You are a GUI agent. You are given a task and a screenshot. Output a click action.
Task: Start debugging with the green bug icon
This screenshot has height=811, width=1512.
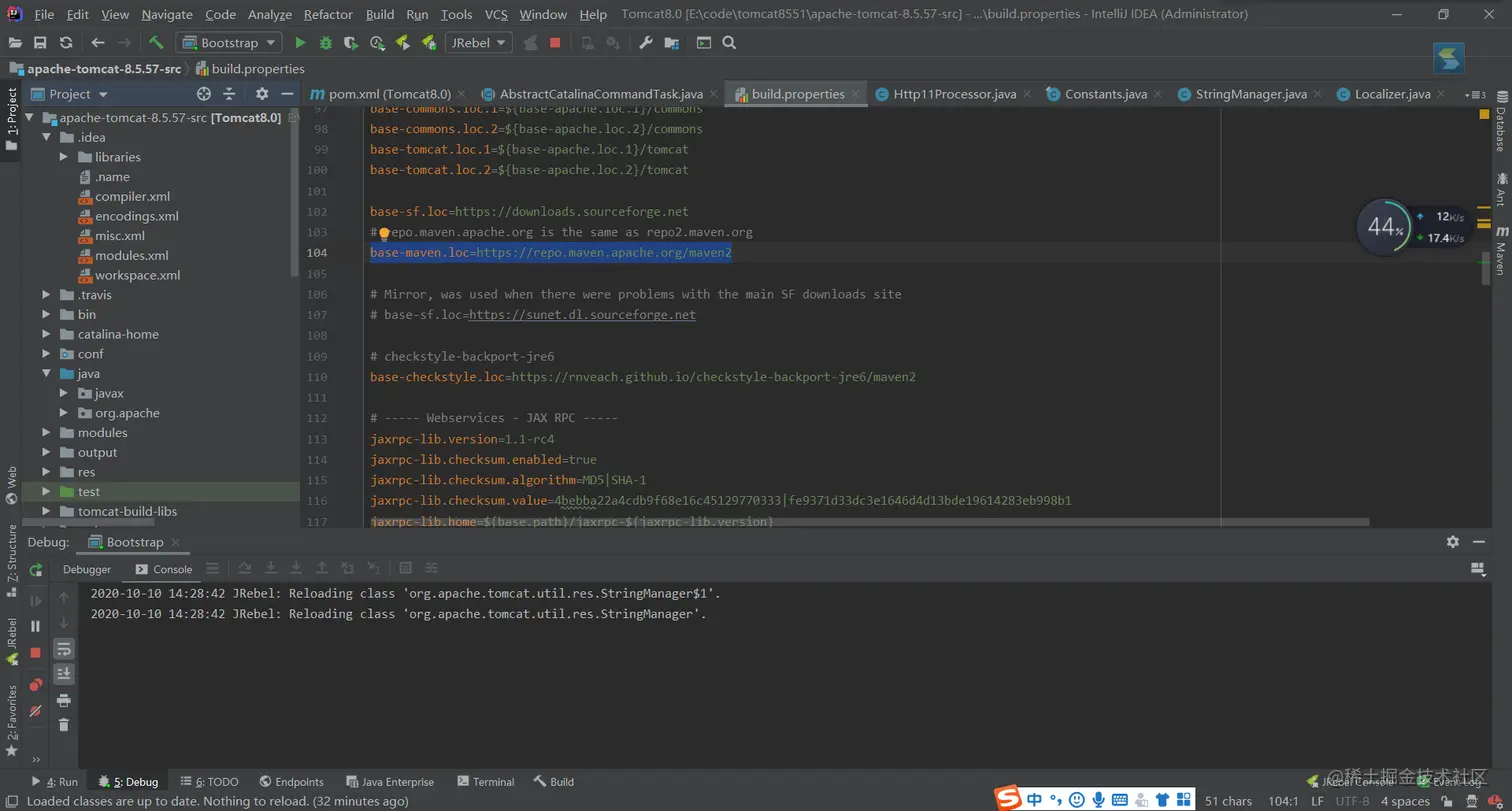[326, 43]
